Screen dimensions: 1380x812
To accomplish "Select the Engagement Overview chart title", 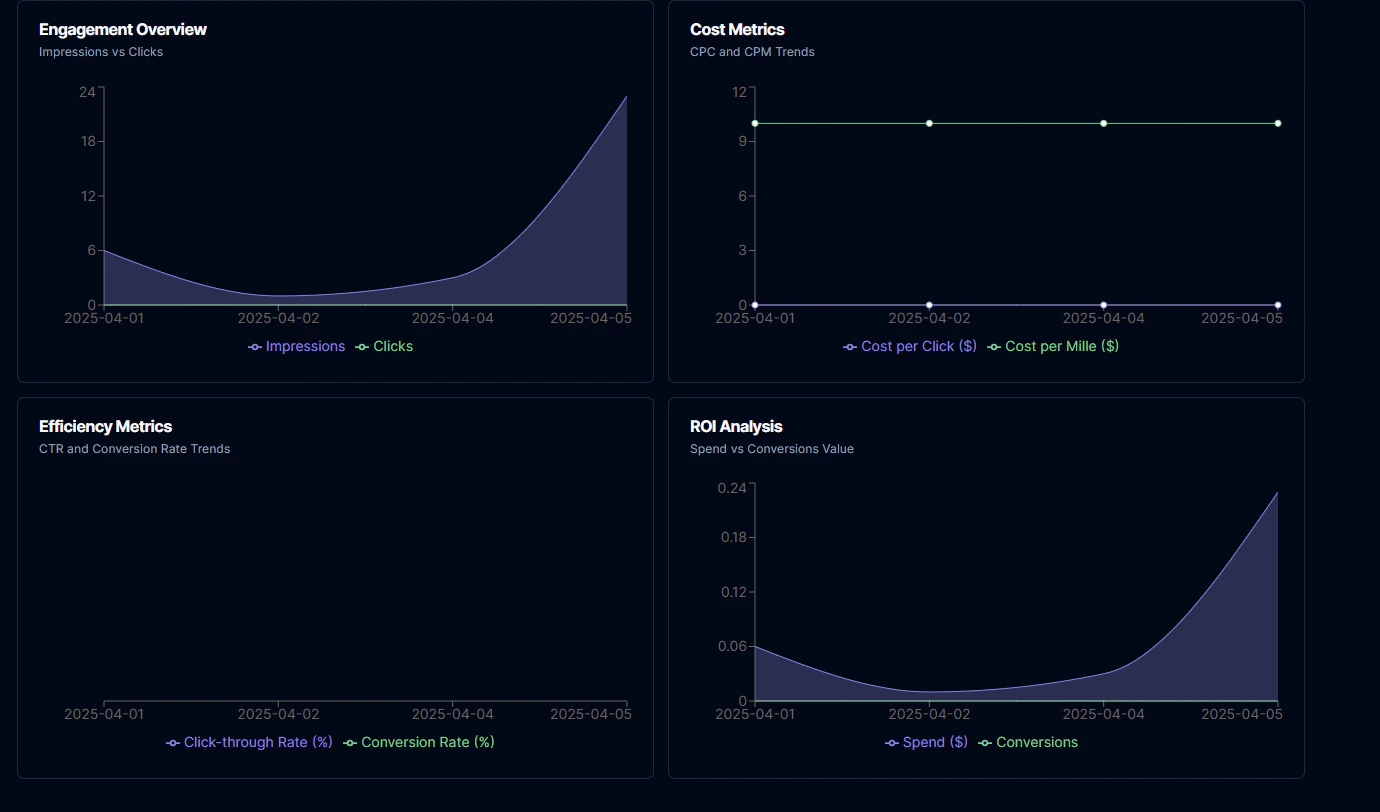I will tap(122, 29).
